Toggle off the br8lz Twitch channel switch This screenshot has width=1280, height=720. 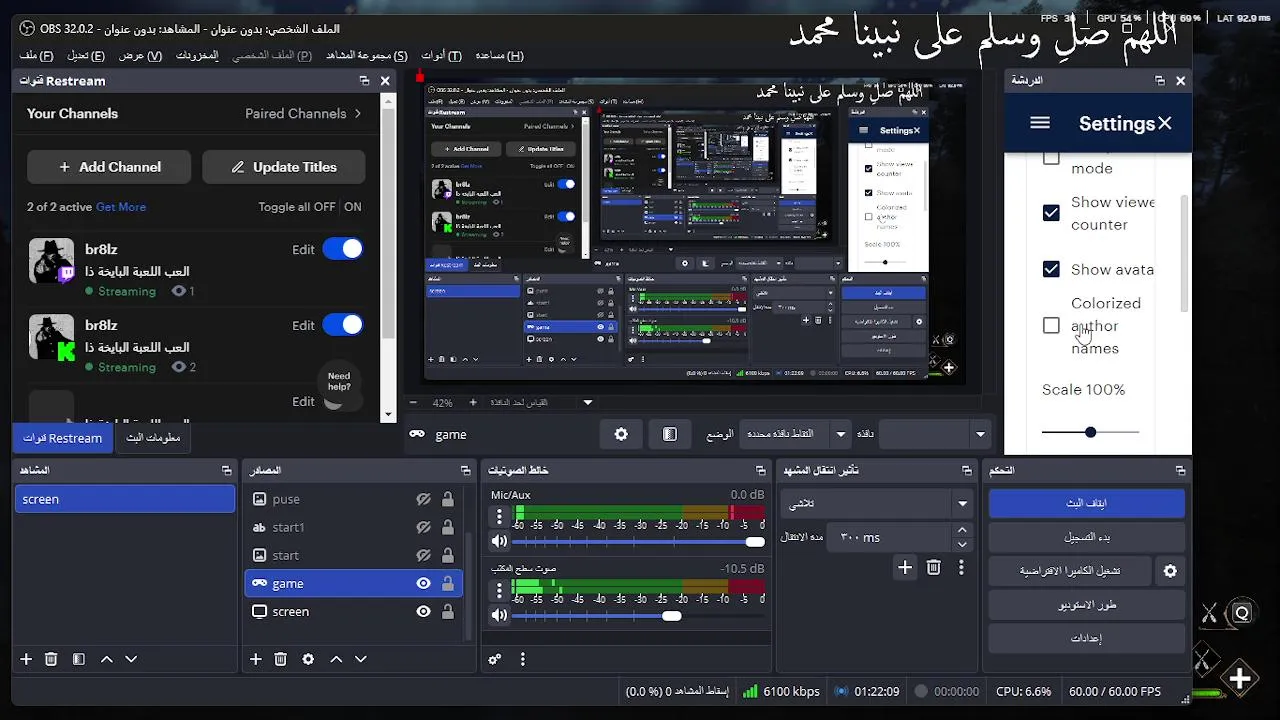pyautogui.click(x=342, y=249)
